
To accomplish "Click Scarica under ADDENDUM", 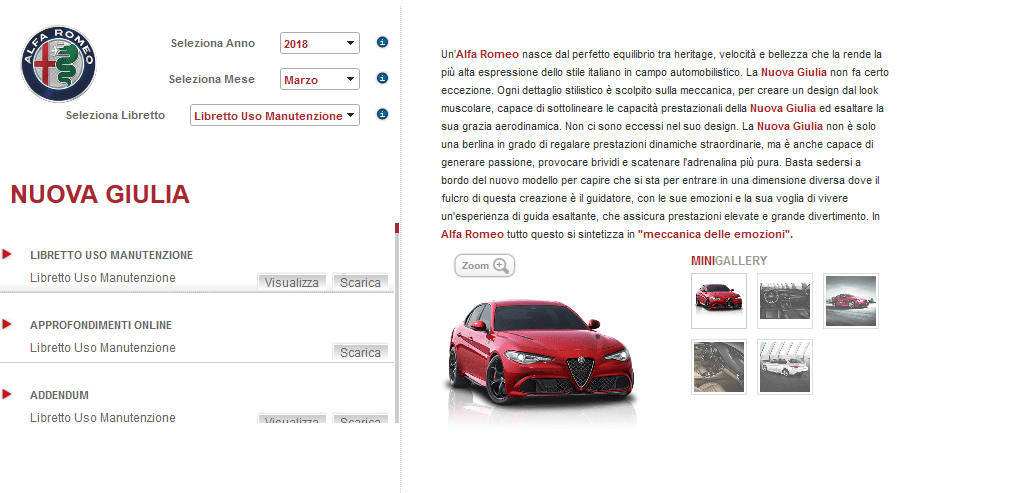I will click(360, 418).
